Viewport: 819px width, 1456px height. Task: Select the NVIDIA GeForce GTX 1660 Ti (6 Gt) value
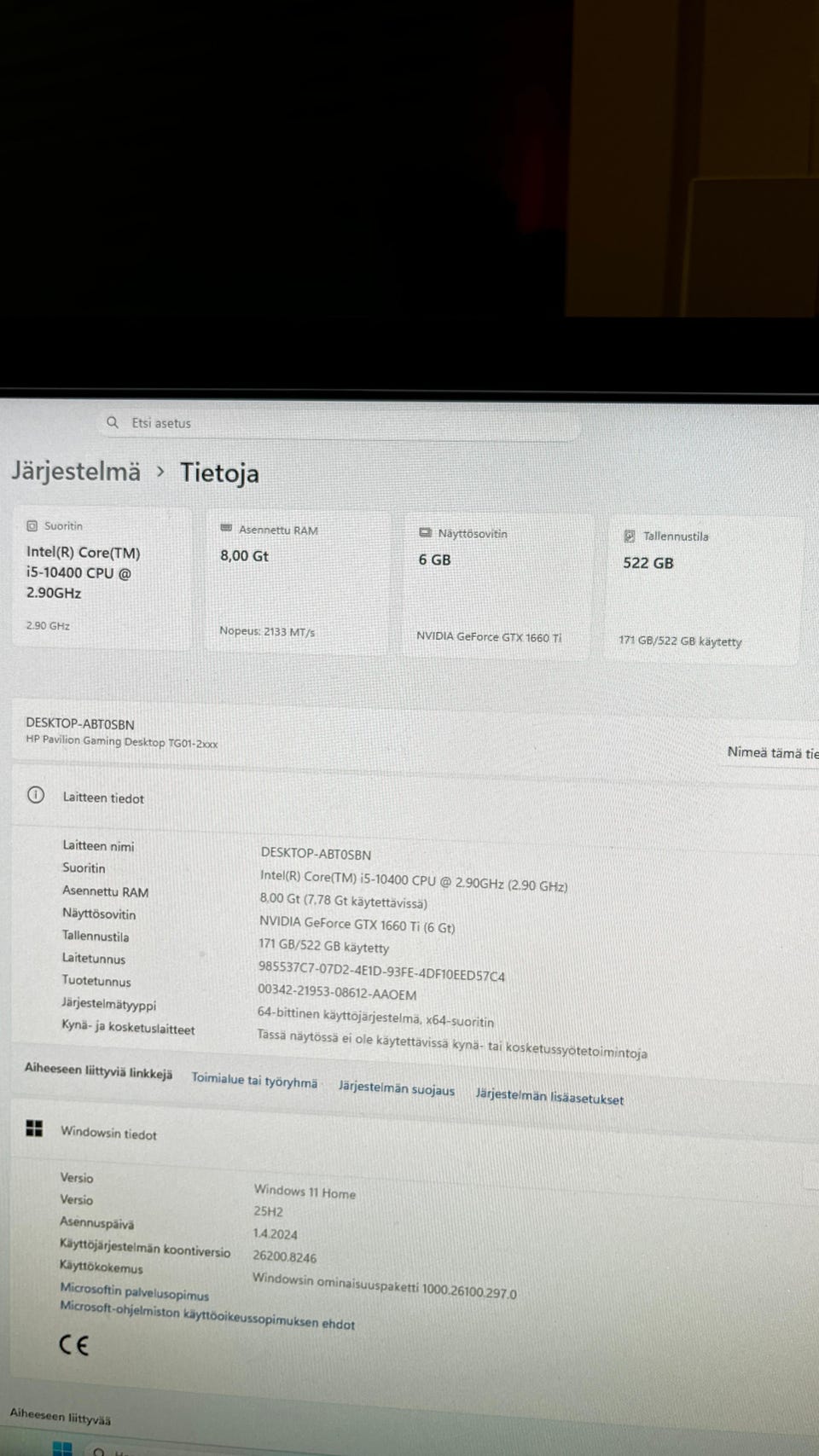coord(357,924)
